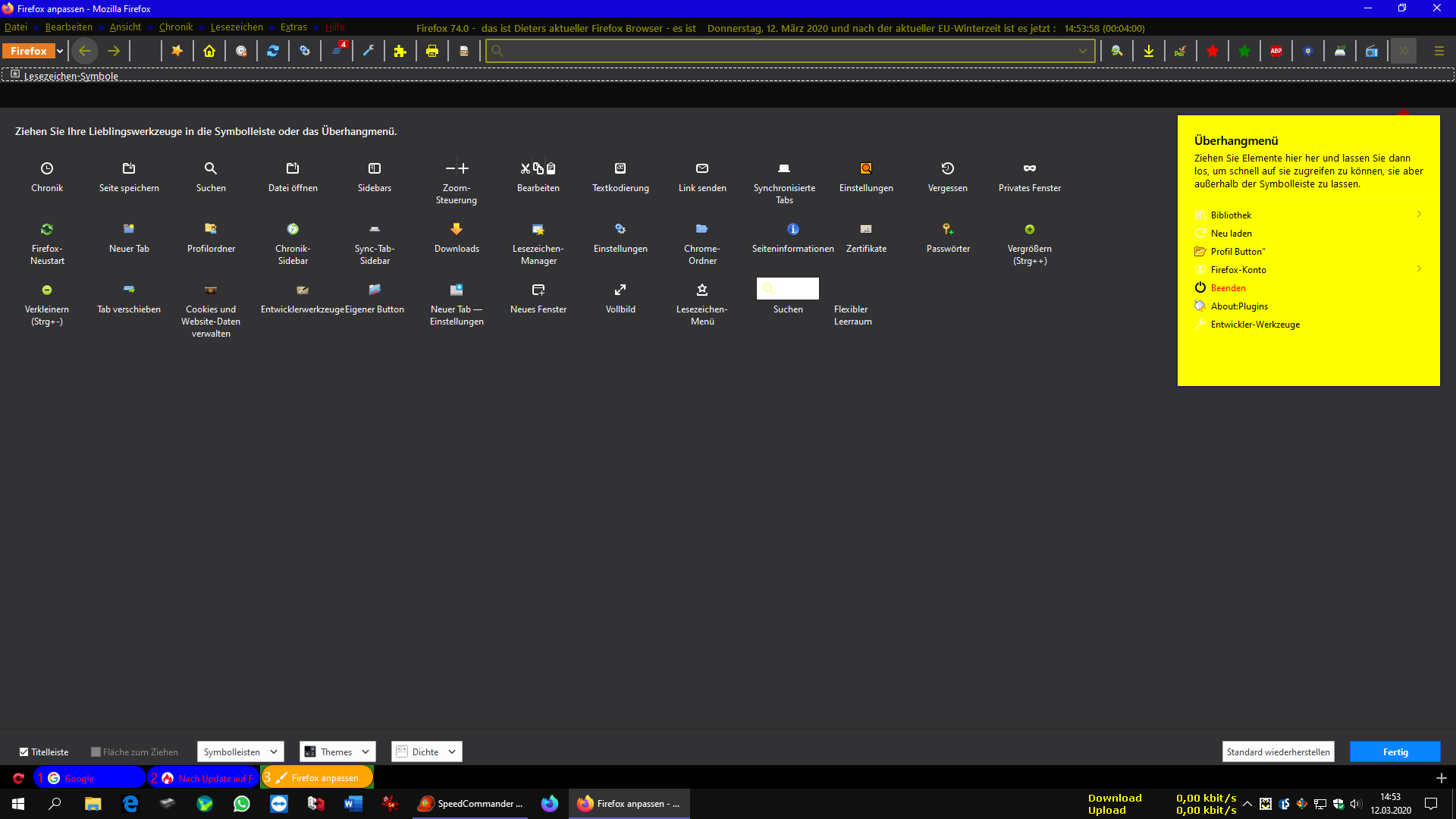Click the Passwörter key icon
The width and height of the screenshot is (1456, 819).
pyautogui.click(x=948, y=229)
